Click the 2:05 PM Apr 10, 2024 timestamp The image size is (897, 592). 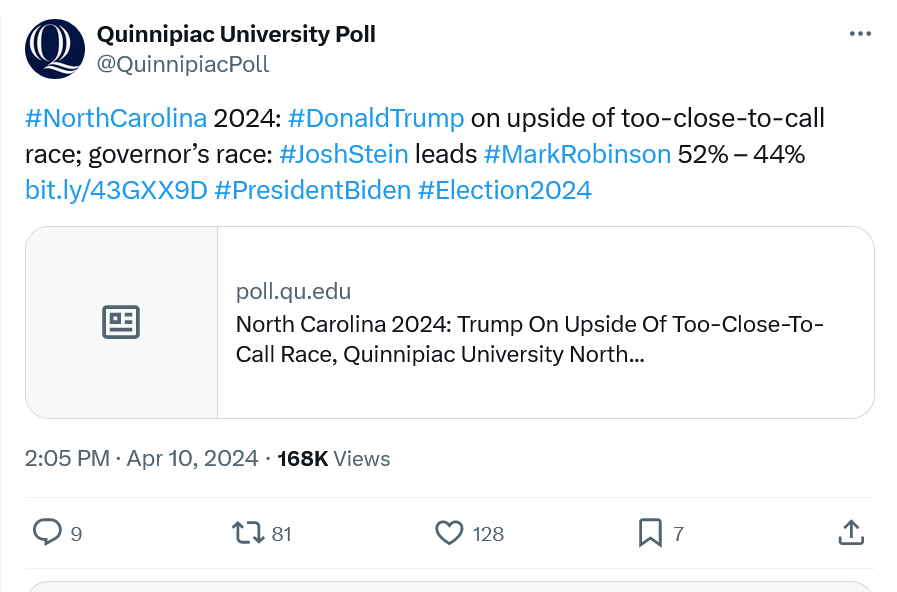[x=141, y=459]
